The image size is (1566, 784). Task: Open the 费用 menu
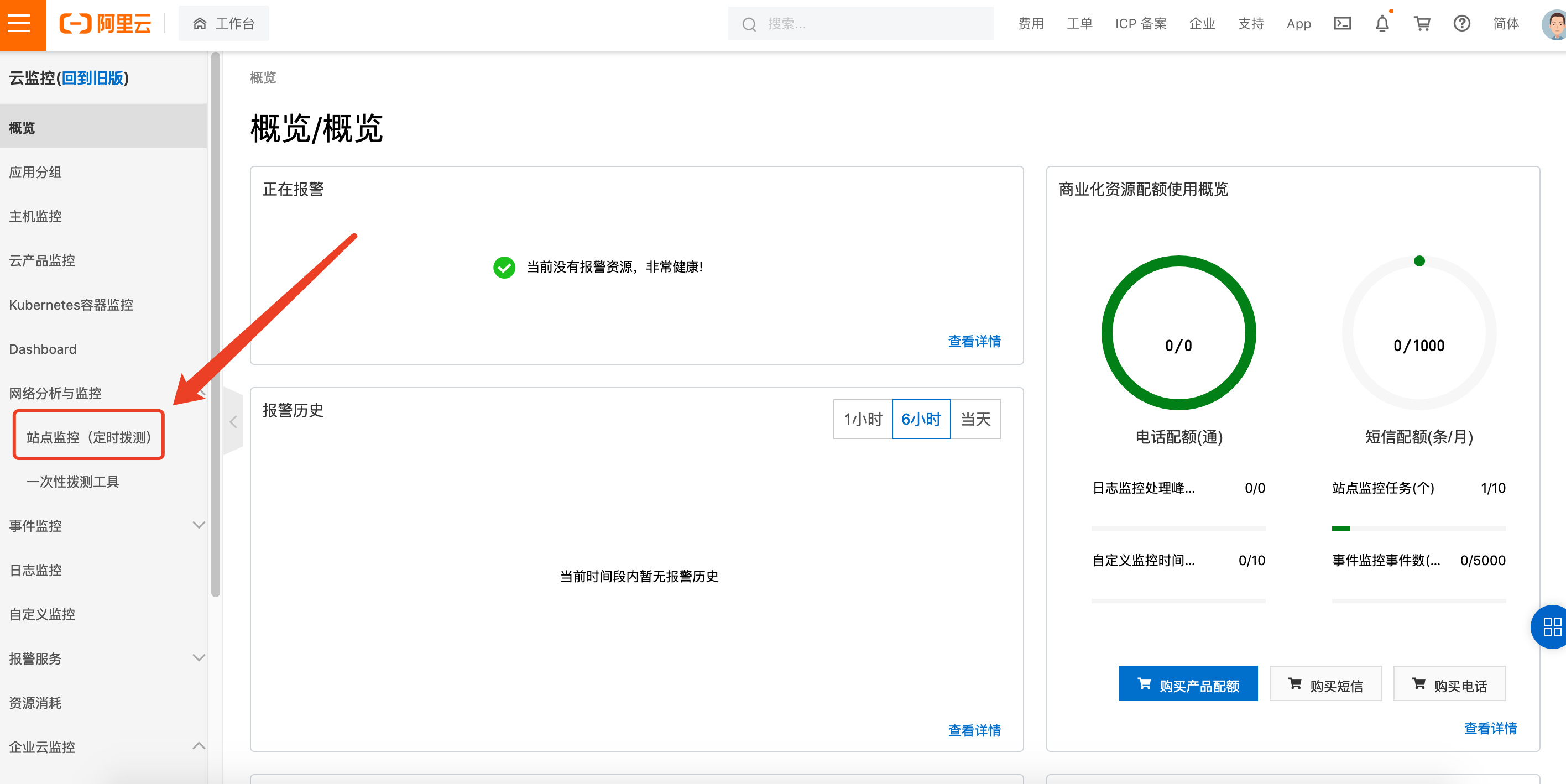point(1030,24)
